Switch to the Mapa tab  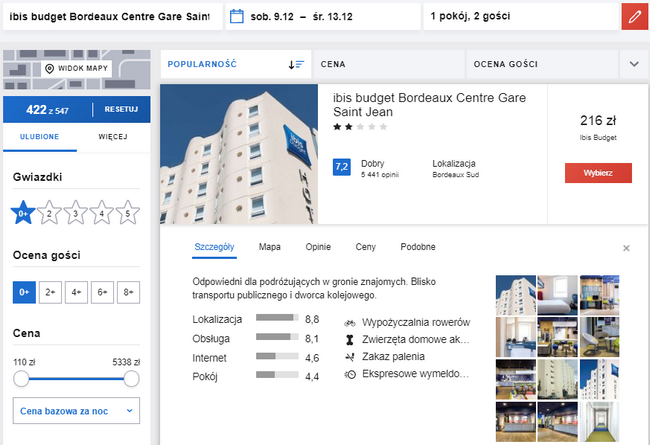tap(270, 247)
